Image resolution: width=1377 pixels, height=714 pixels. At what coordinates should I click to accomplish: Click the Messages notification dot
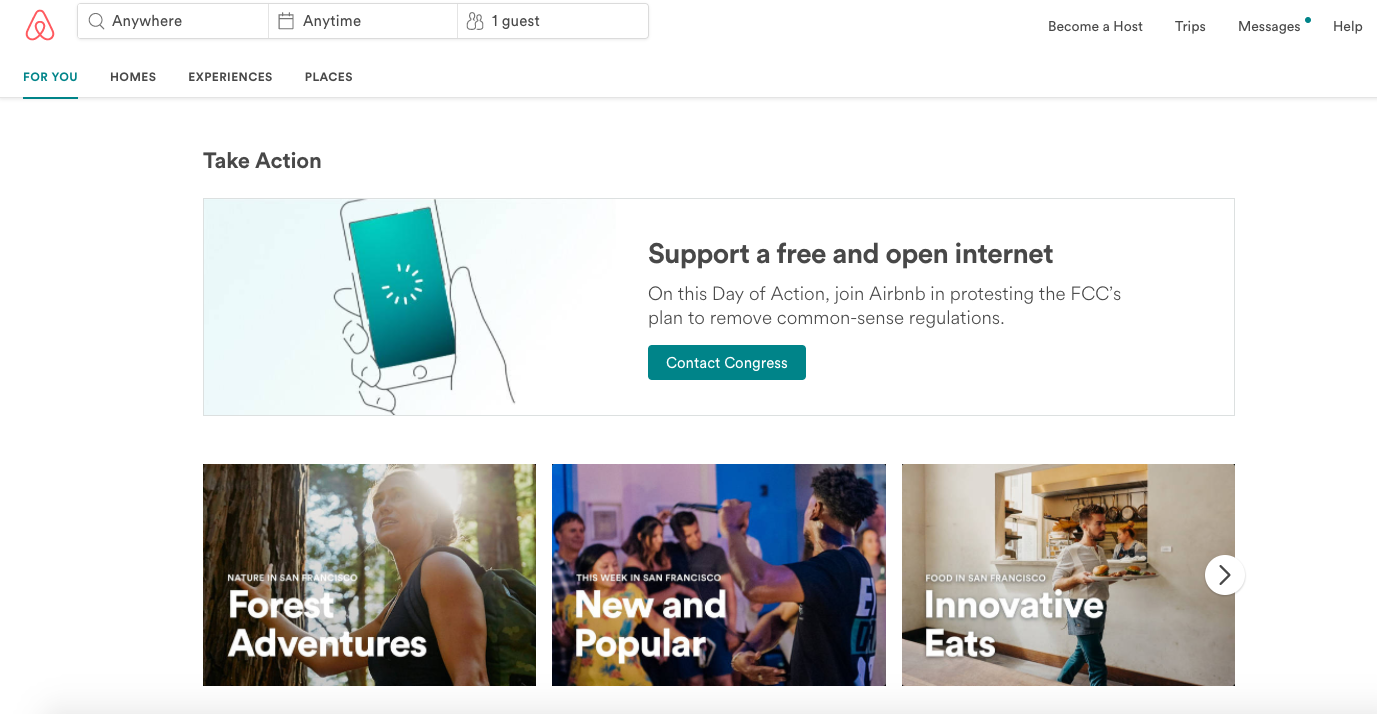click(1308, 19)
